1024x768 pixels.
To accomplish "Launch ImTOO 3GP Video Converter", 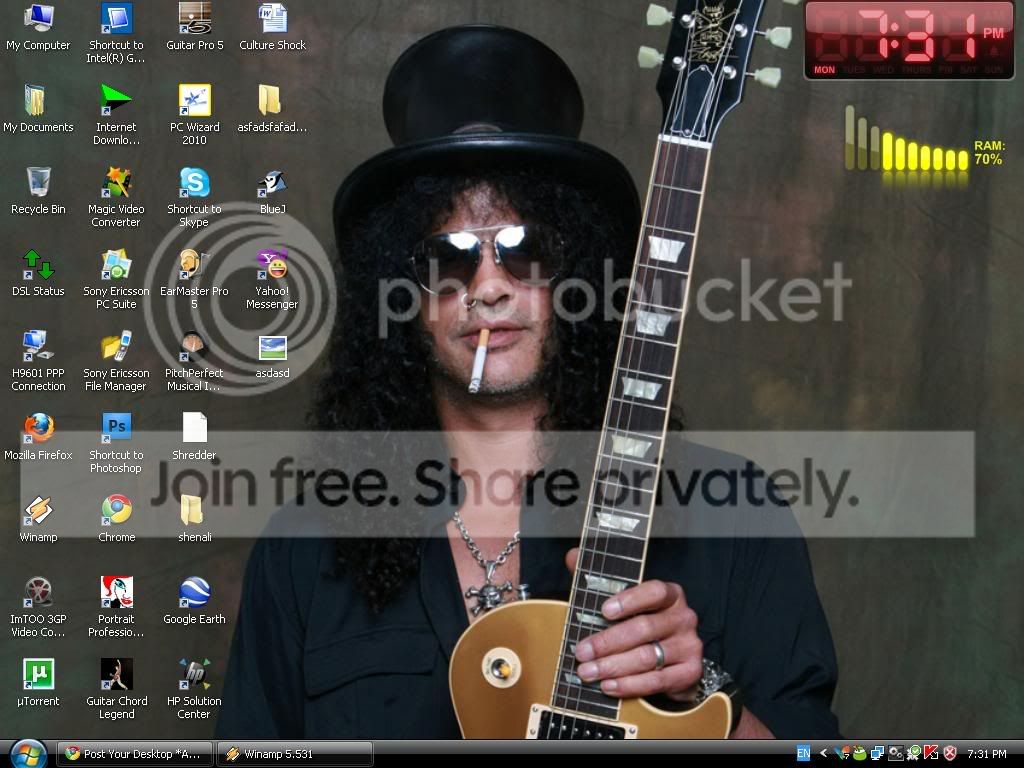I will click(x=38, y=607).
